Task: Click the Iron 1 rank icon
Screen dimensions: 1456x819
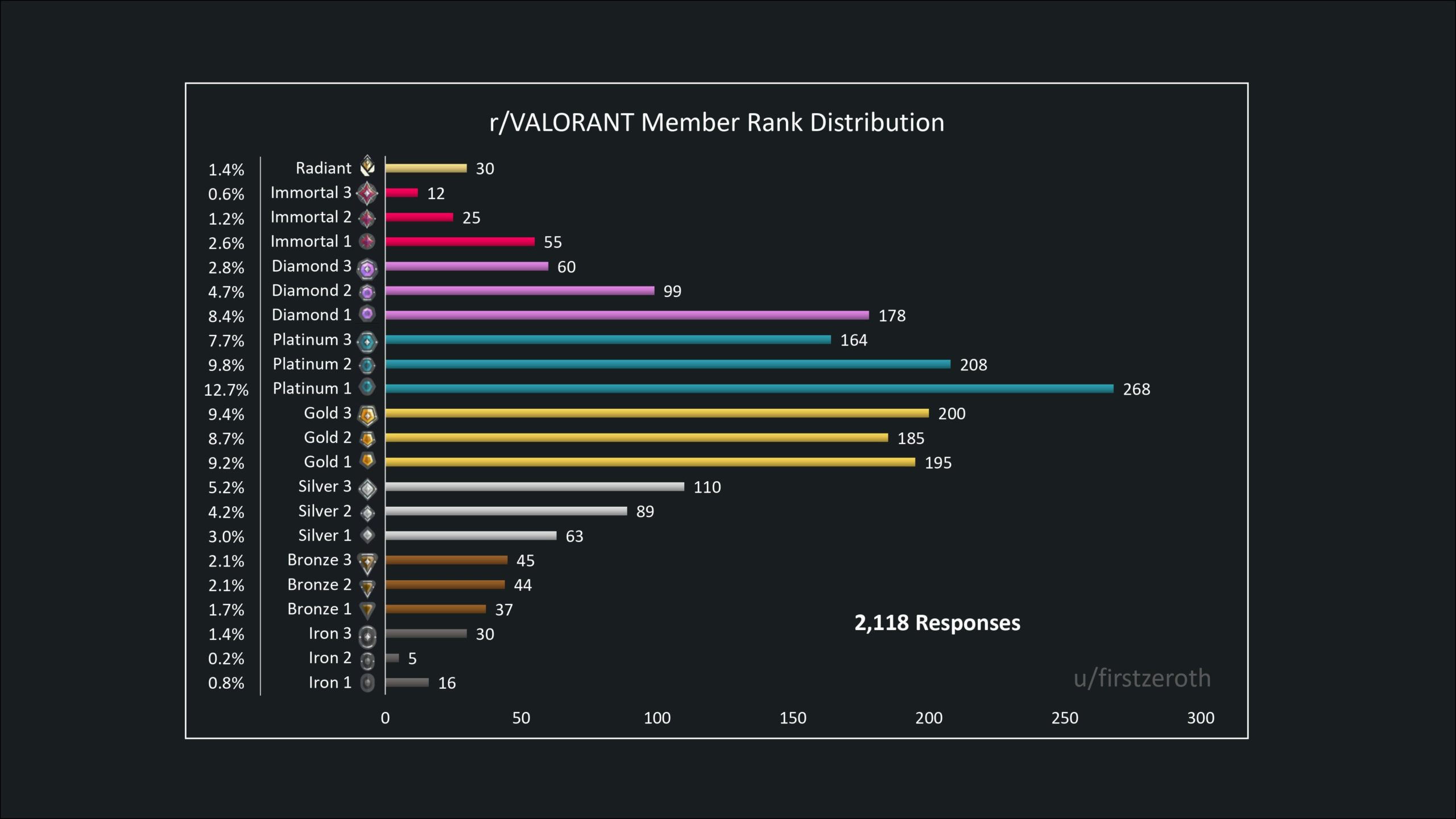Action: (367, 682)
